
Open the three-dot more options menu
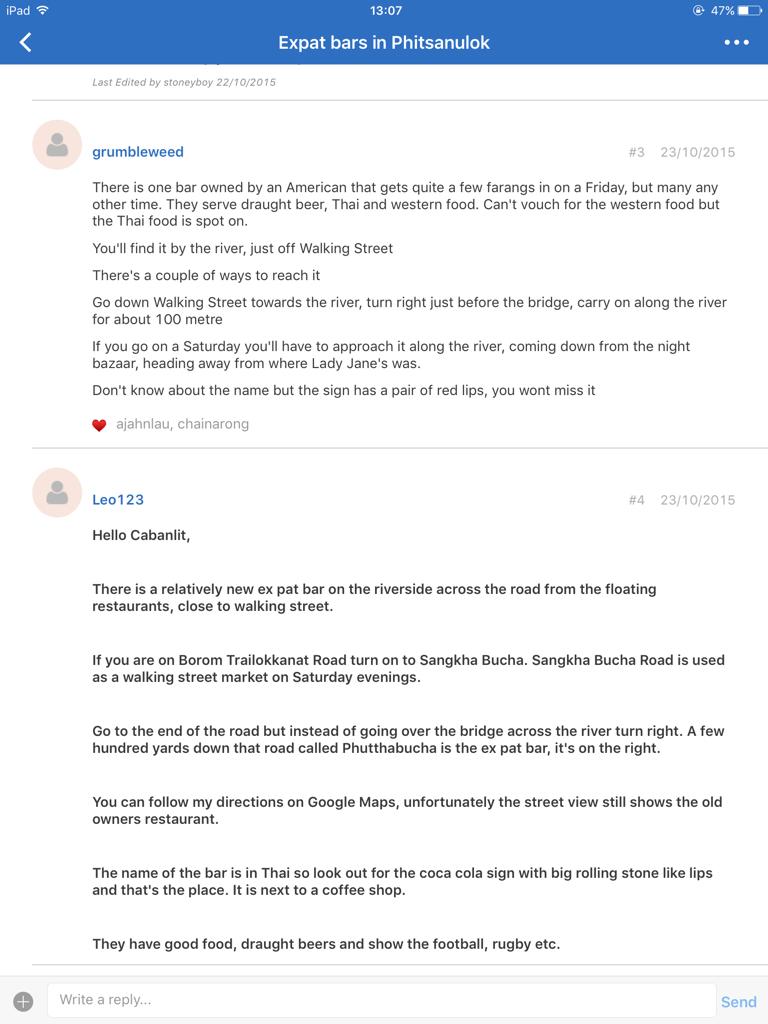pyautogui.click(x=736, y=42)
